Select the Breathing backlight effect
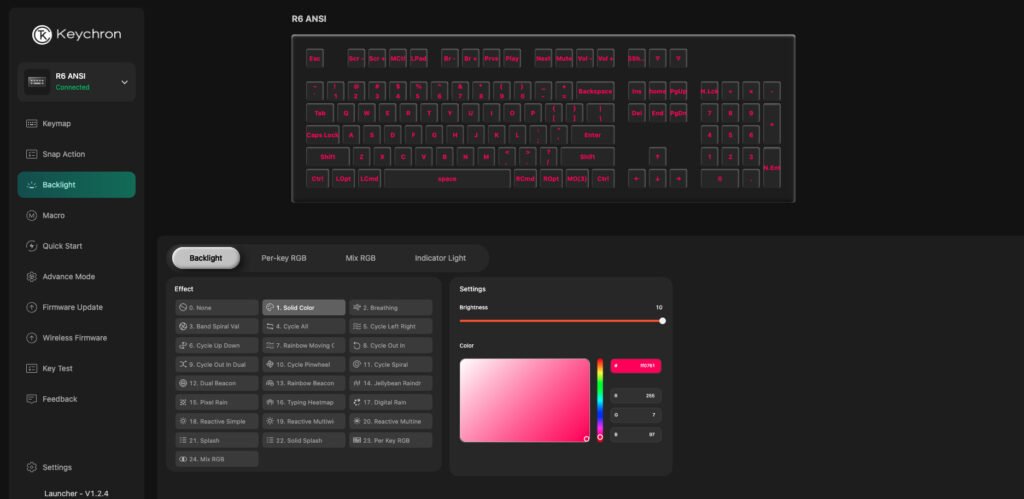This screenshot has width=1024, height=499. pos(391,308)
